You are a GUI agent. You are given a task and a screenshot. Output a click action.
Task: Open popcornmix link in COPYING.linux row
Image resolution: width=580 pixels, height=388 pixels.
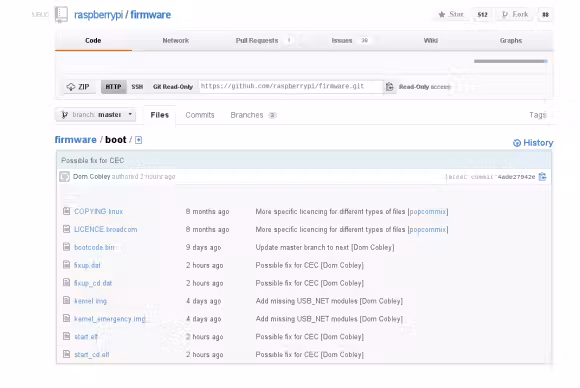click(x=428, y=212)
